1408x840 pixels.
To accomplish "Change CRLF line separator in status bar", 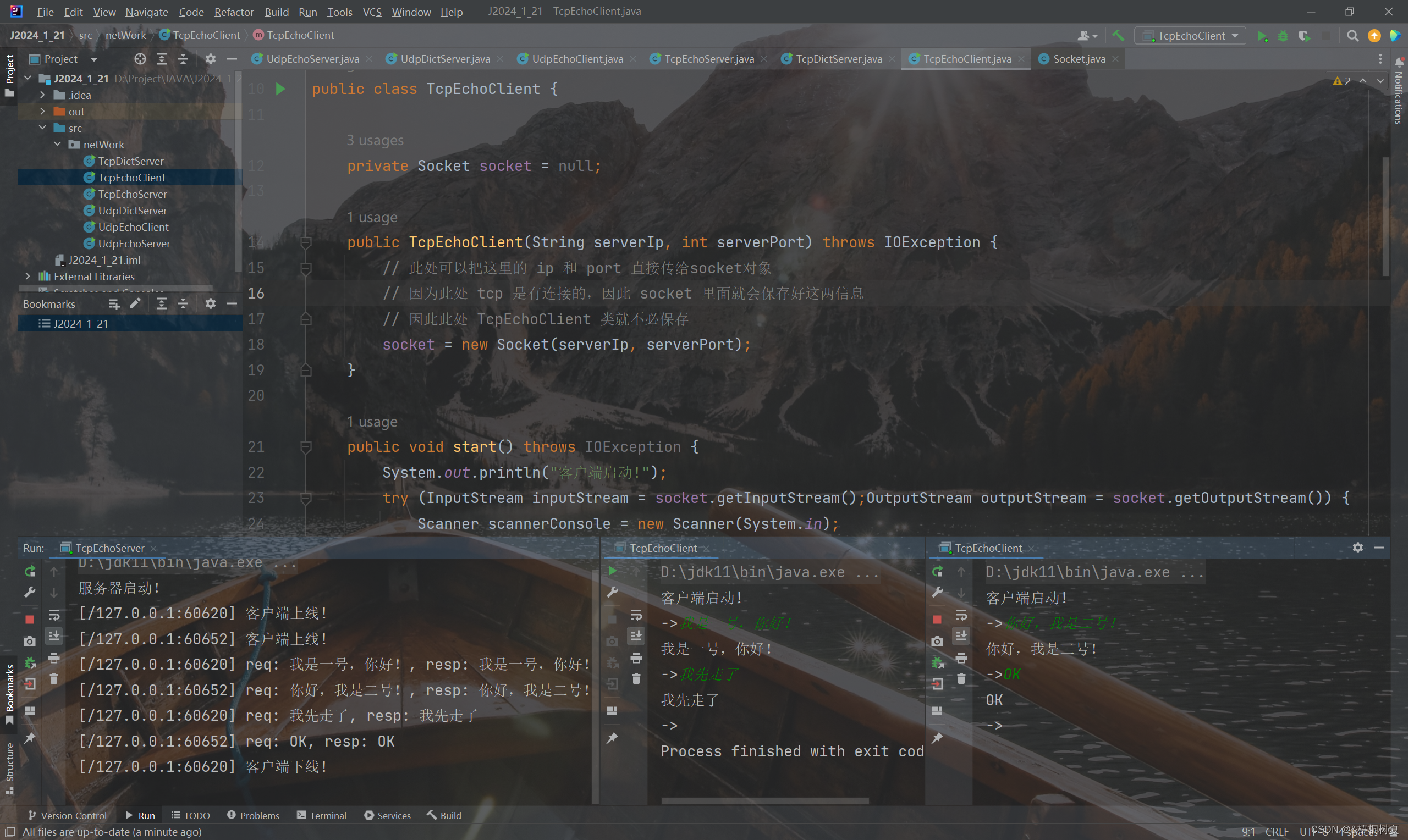I will (x=1277, y=832).
